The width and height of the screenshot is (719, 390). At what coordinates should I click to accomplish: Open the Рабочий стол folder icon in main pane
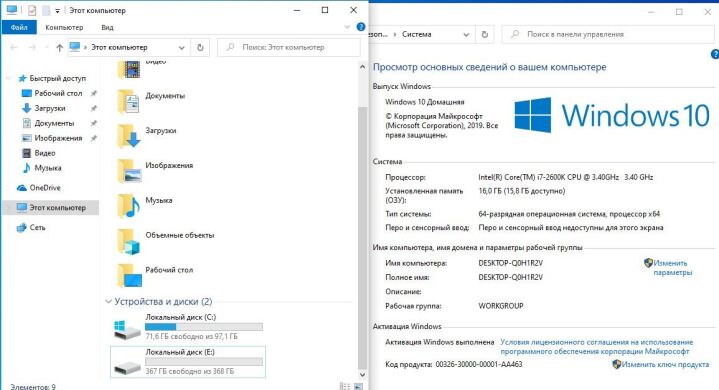tap(129, 275)
